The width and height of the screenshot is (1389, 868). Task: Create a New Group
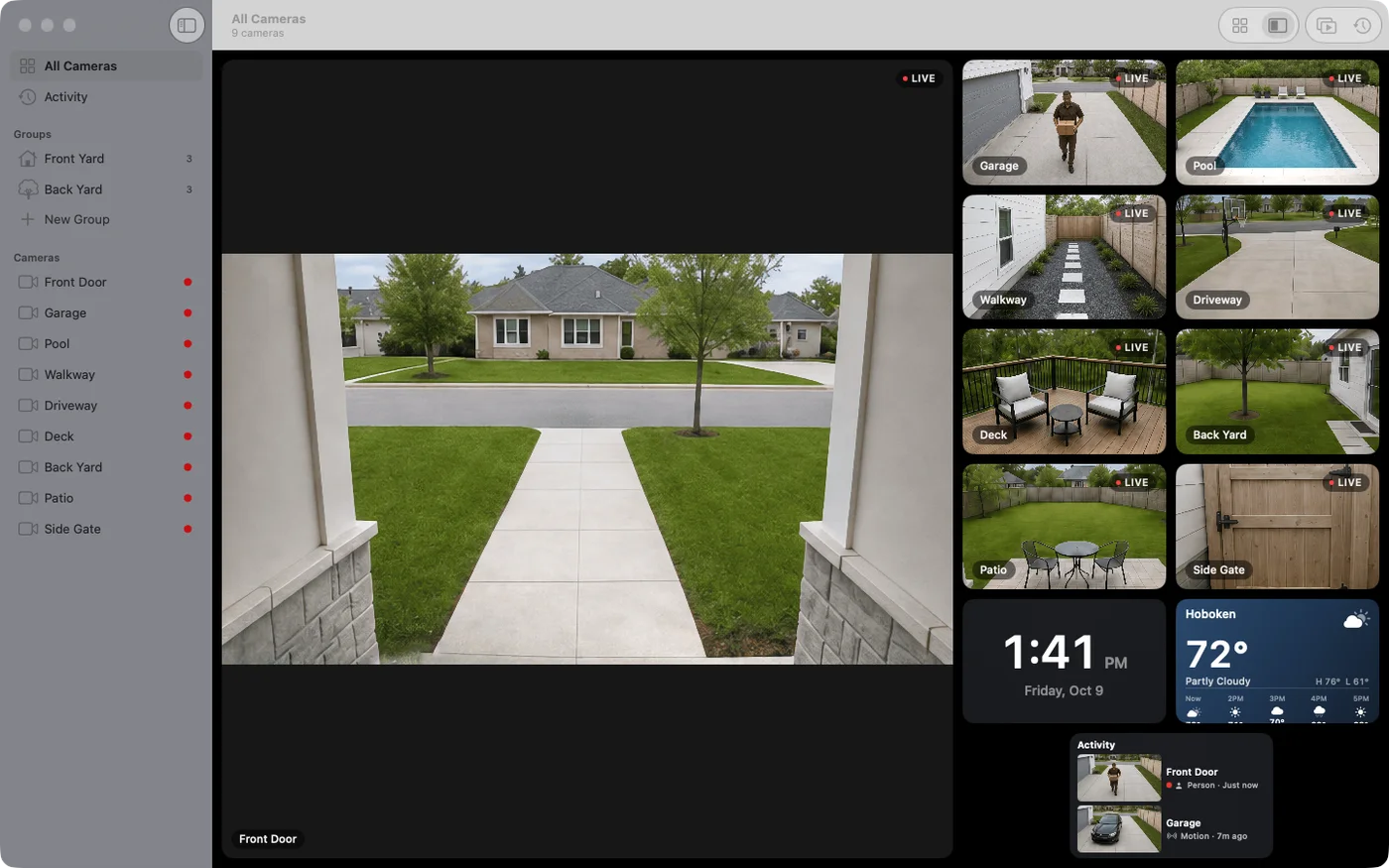tap(106, 219)
